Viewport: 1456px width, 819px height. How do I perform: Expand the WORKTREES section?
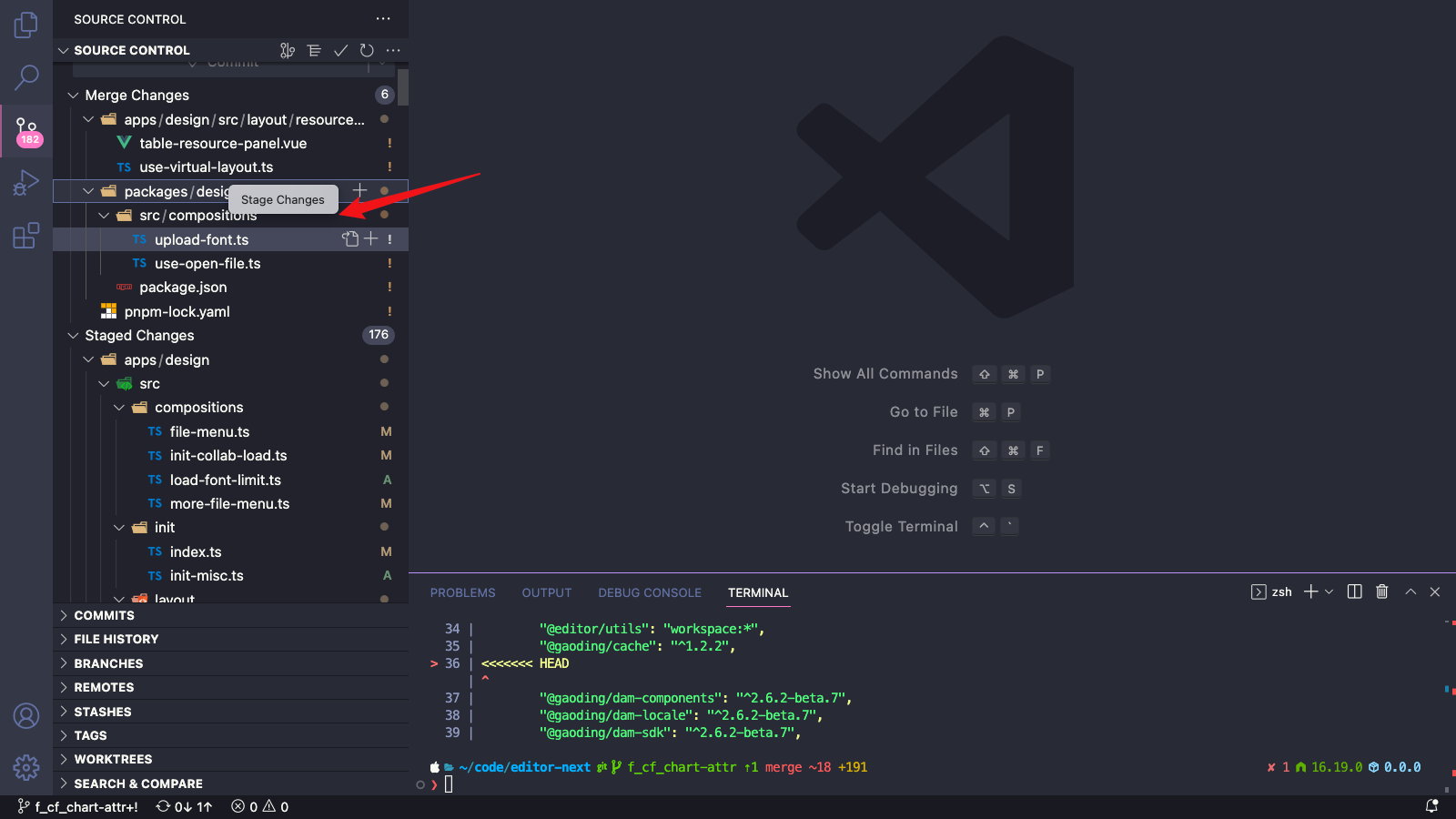click(x=230, y=759)
